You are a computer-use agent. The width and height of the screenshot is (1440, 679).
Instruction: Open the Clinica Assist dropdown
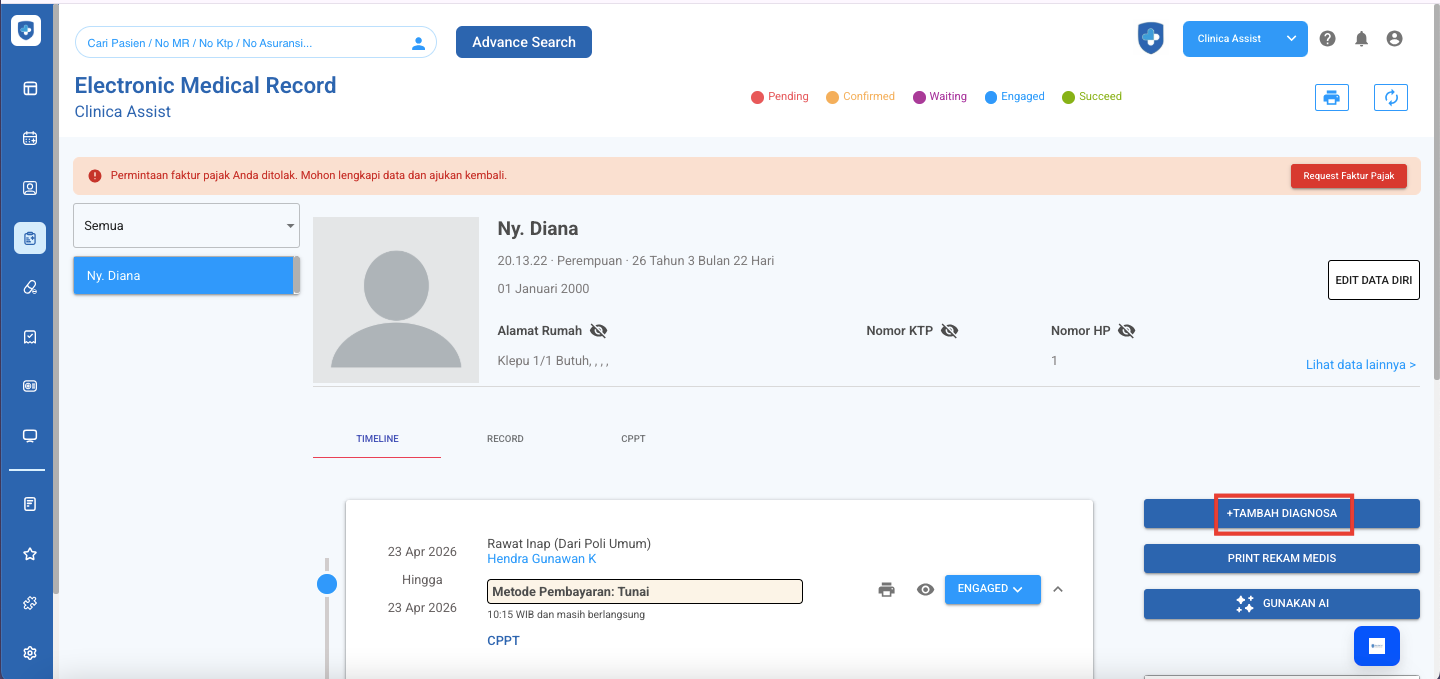pyautogui.click(x=1245, y=39)
